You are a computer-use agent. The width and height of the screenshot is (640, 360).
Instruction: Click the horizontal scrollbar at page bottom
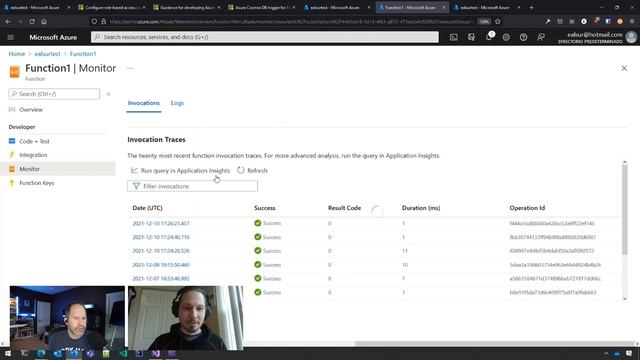click(494, 344)
